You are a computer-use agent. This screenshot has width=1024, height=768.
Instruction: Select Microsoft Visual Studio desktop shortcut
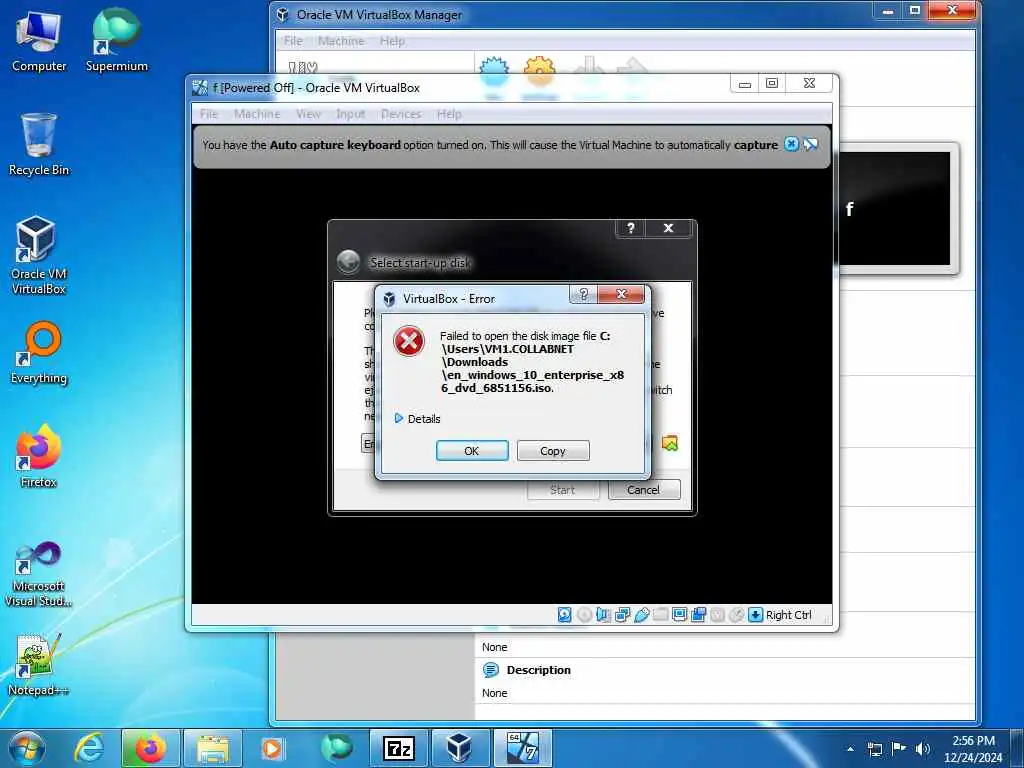pyautogui.click(x=39, y=575)
